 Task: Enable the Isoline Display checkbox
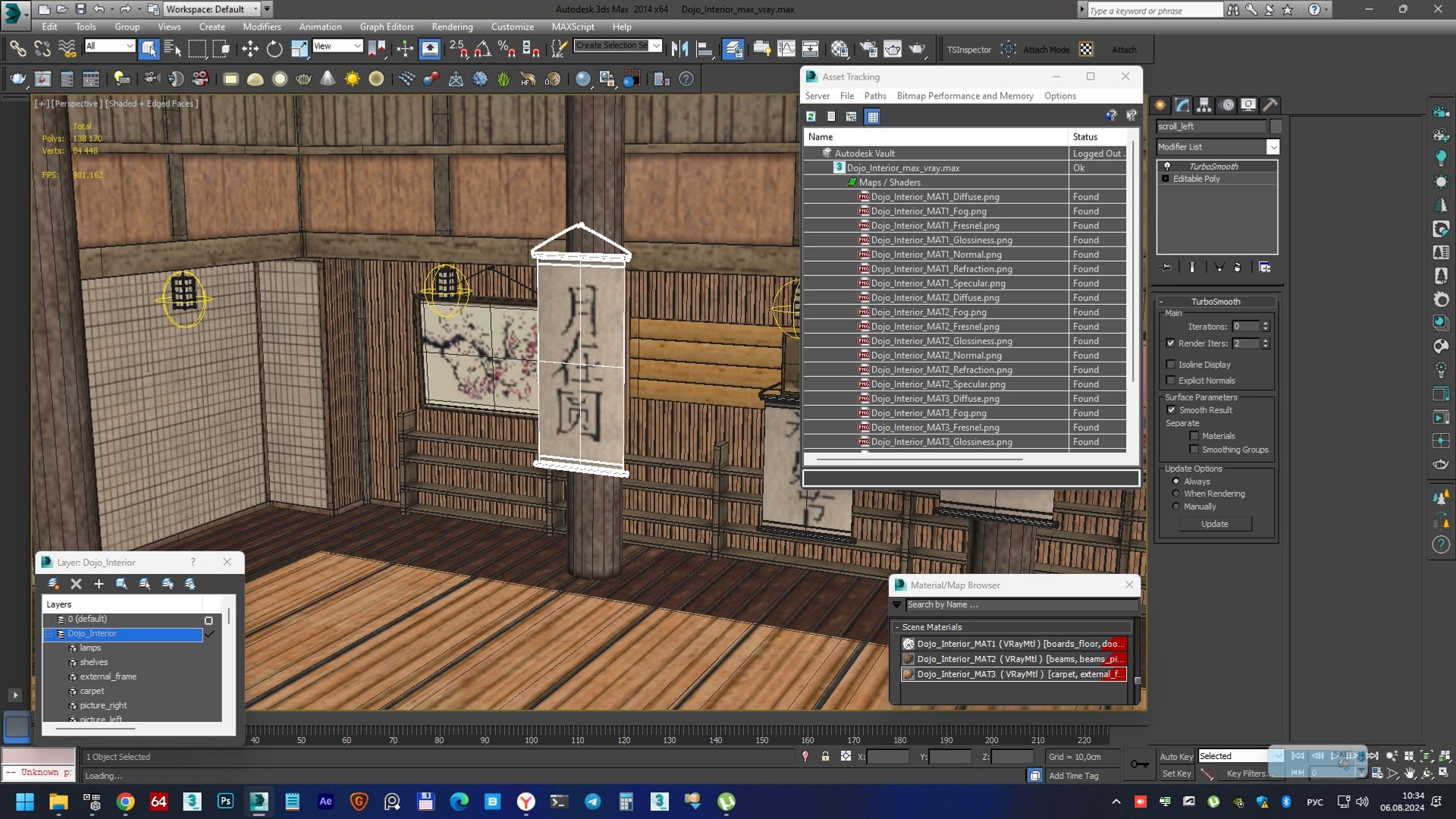[x=1170, y=365]
